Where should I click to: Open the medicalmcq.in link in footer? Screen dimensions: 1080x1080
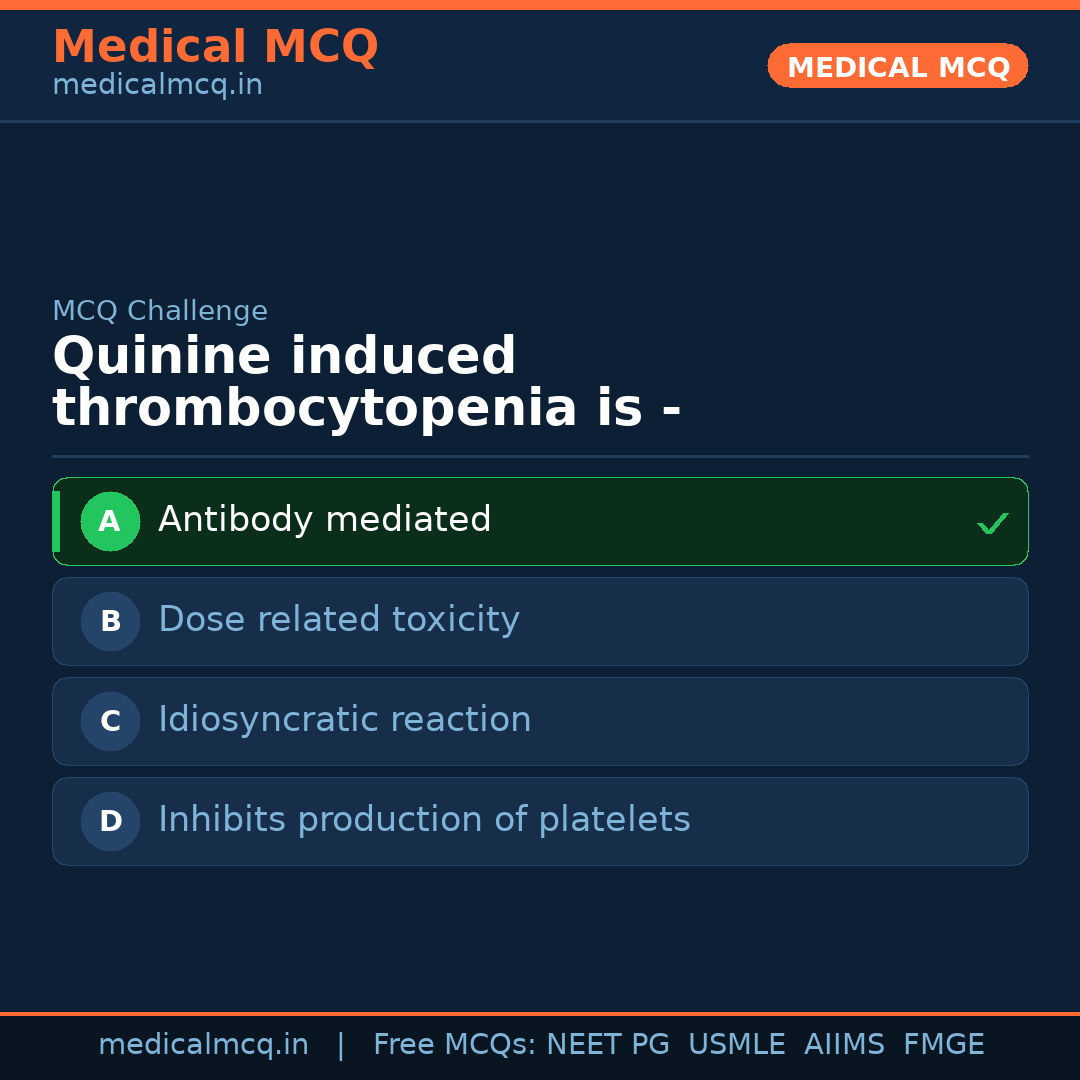pos(203,1045)
